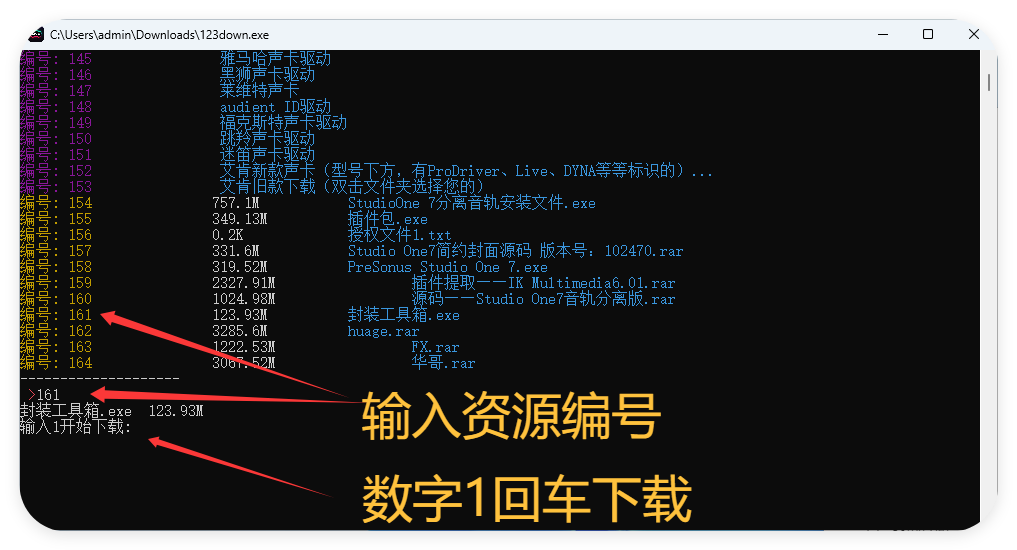Screen dimensions: 1017x550
Task: Click the 1222.53M size value
Action: (243, 347)
